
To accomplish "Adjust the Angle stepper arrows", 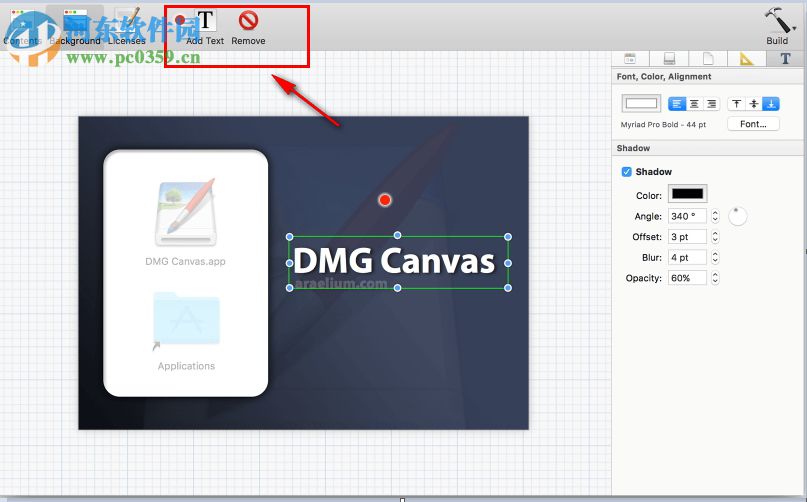I will click(715, 216).
